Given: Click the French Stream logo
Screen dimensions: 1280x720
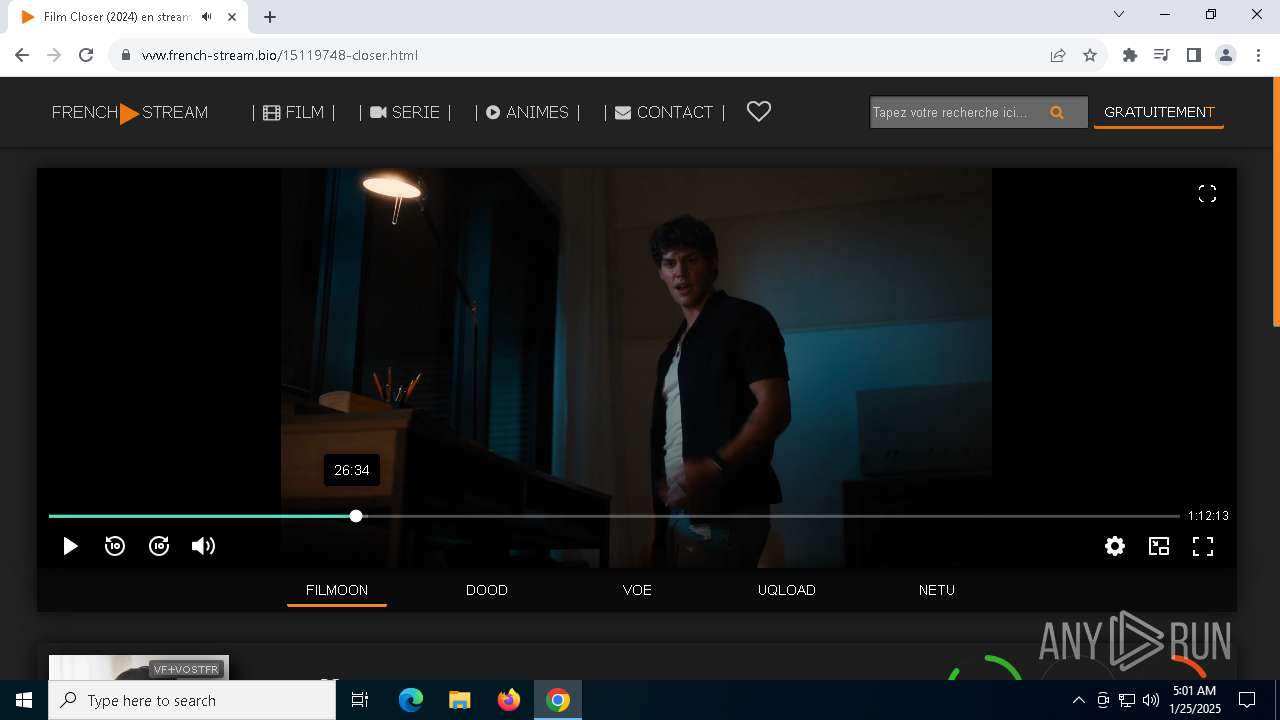Looking at the screenshot, I should [130, 112].
